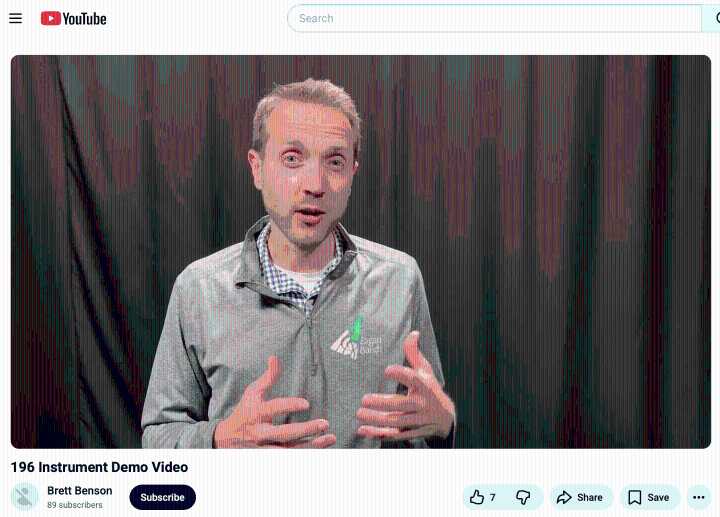Click the Save bookmark icon
The height and width of the screenshot is (517, 720).
[635, 497]
